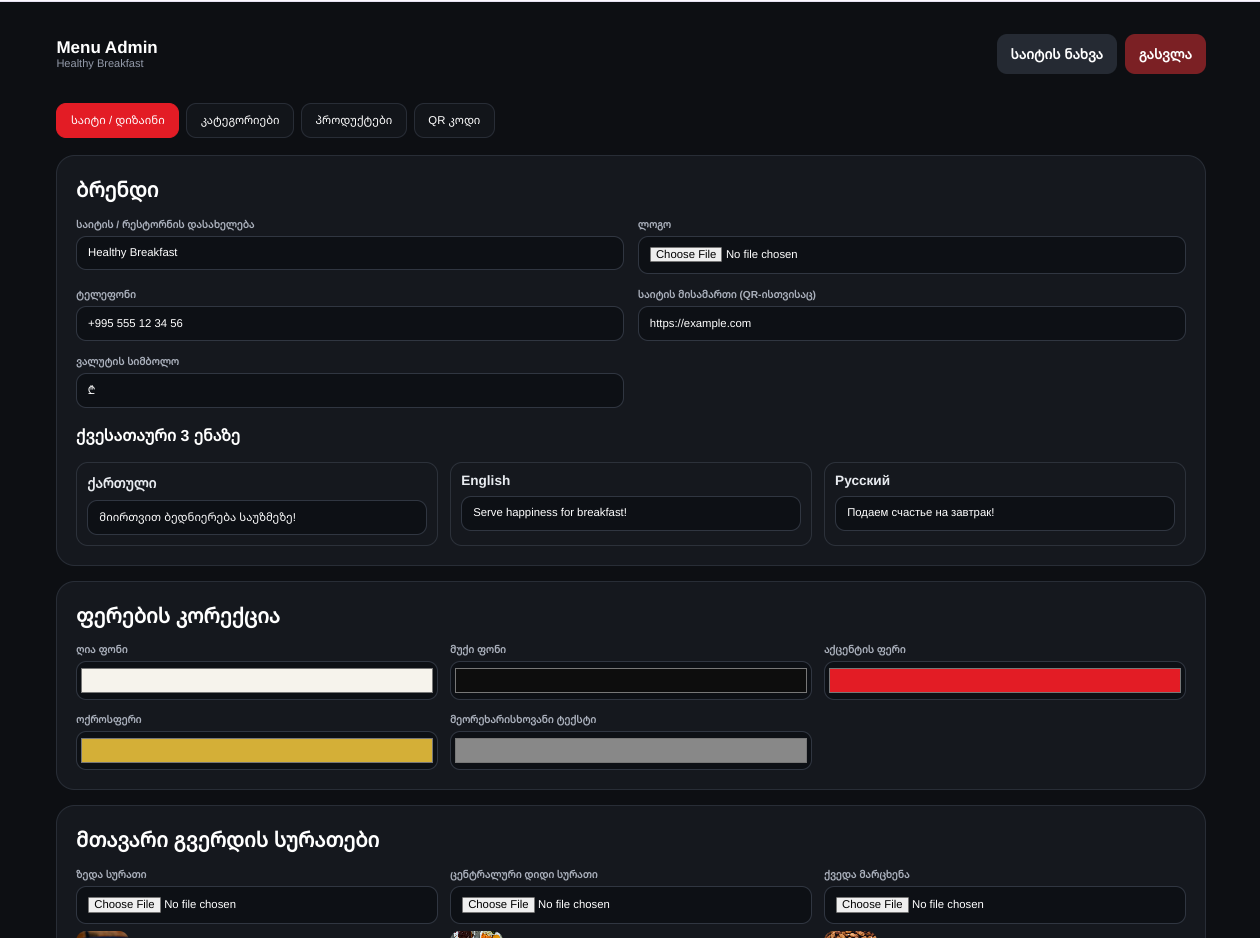Focus the restaurant name field Healthy Breakfast

[x=350, y=253]
